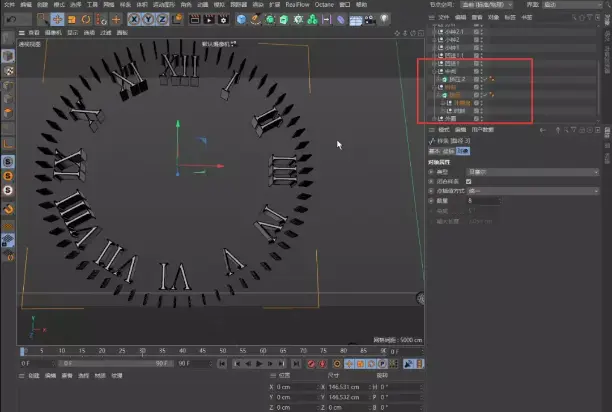Toggle X axis lock
This screenshot has width=612, height=412.
tap(134, 19)
